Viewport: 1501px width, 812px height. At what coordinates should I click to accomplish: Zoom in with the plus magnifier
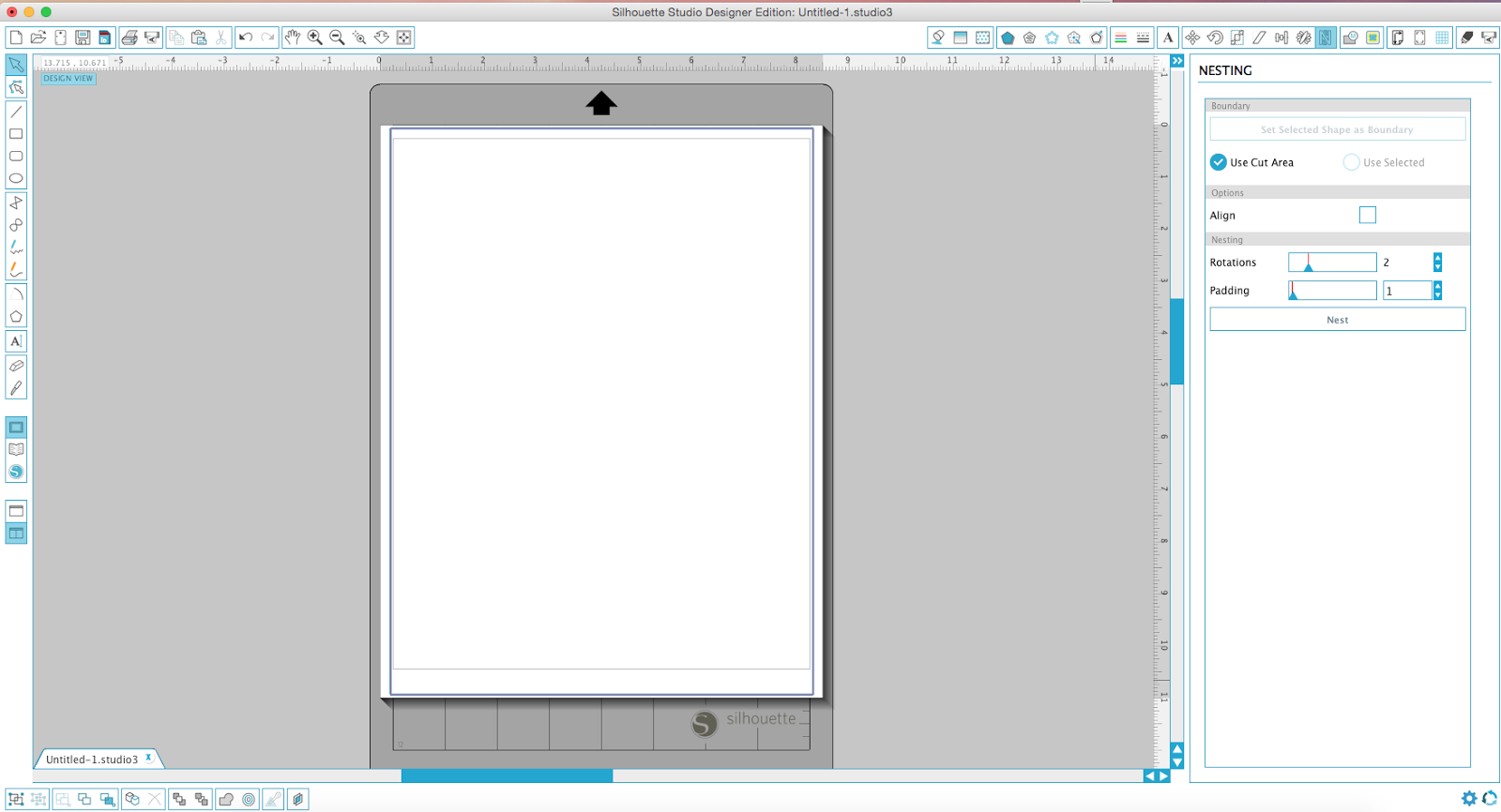[x=315, y=38]
